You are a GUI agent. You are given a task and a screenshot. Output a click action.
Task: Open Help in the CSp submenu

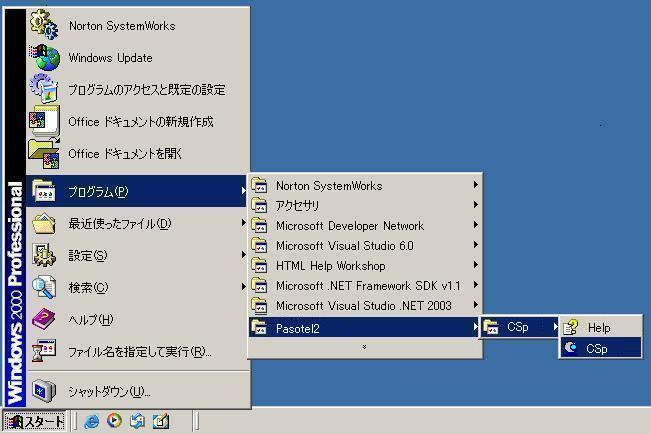(601, 327)
